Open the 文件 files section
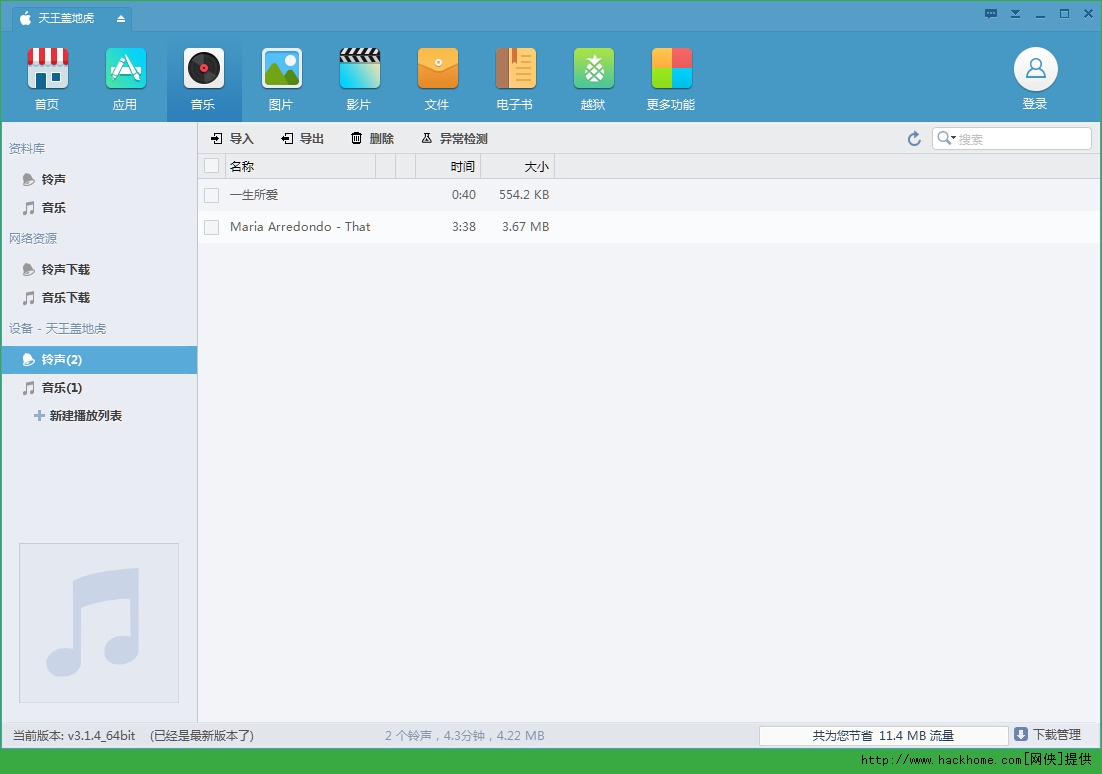Screen dimensions: 1102x774 (437, 70)
